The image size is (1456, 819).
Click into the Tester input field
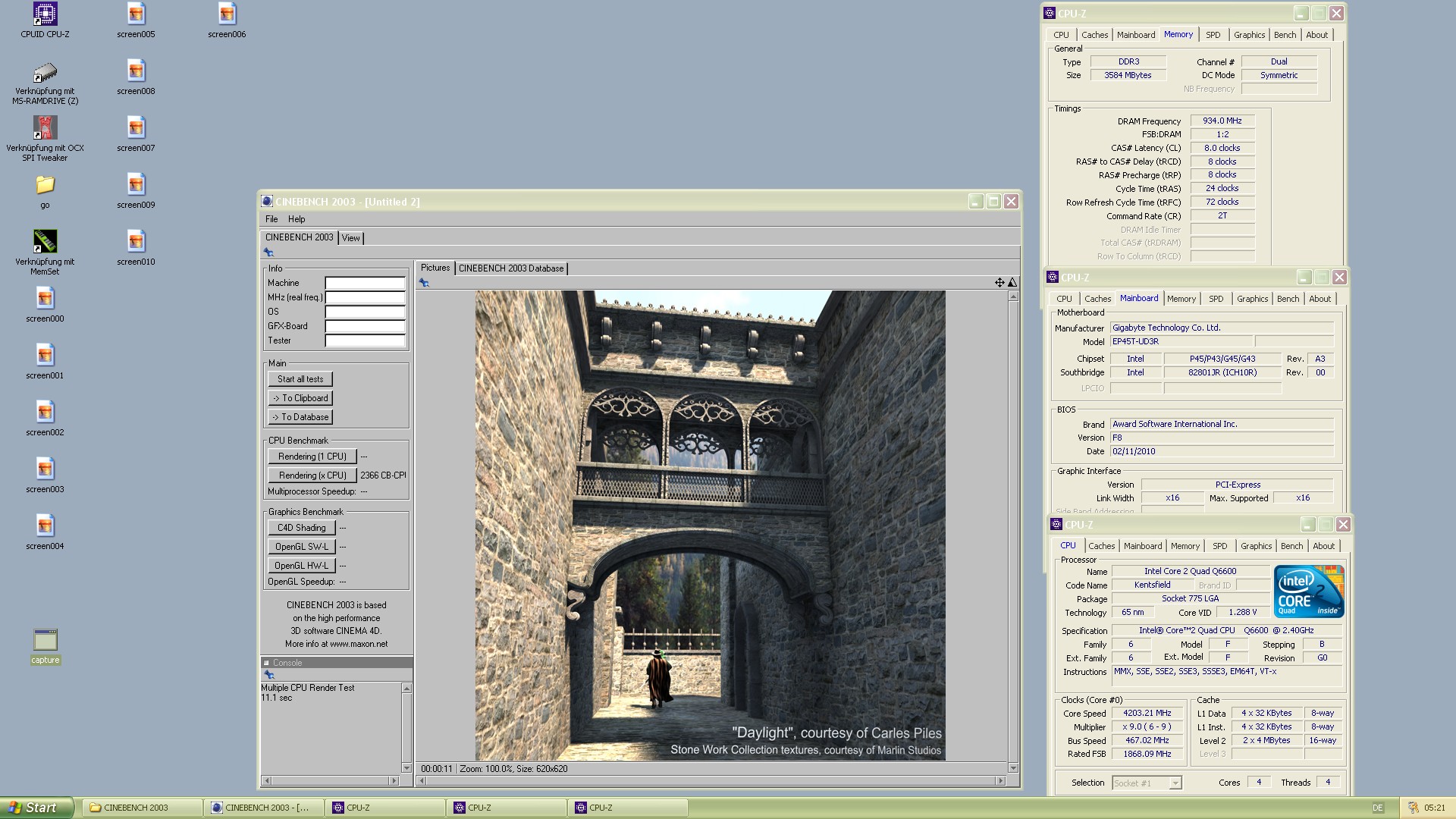pyautogui.click(x=366, y=341)
